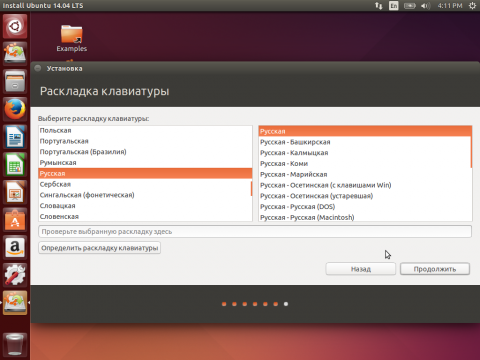
Task: Open LibreOffice Impress from the launcher
Action: tap(15, 192)
